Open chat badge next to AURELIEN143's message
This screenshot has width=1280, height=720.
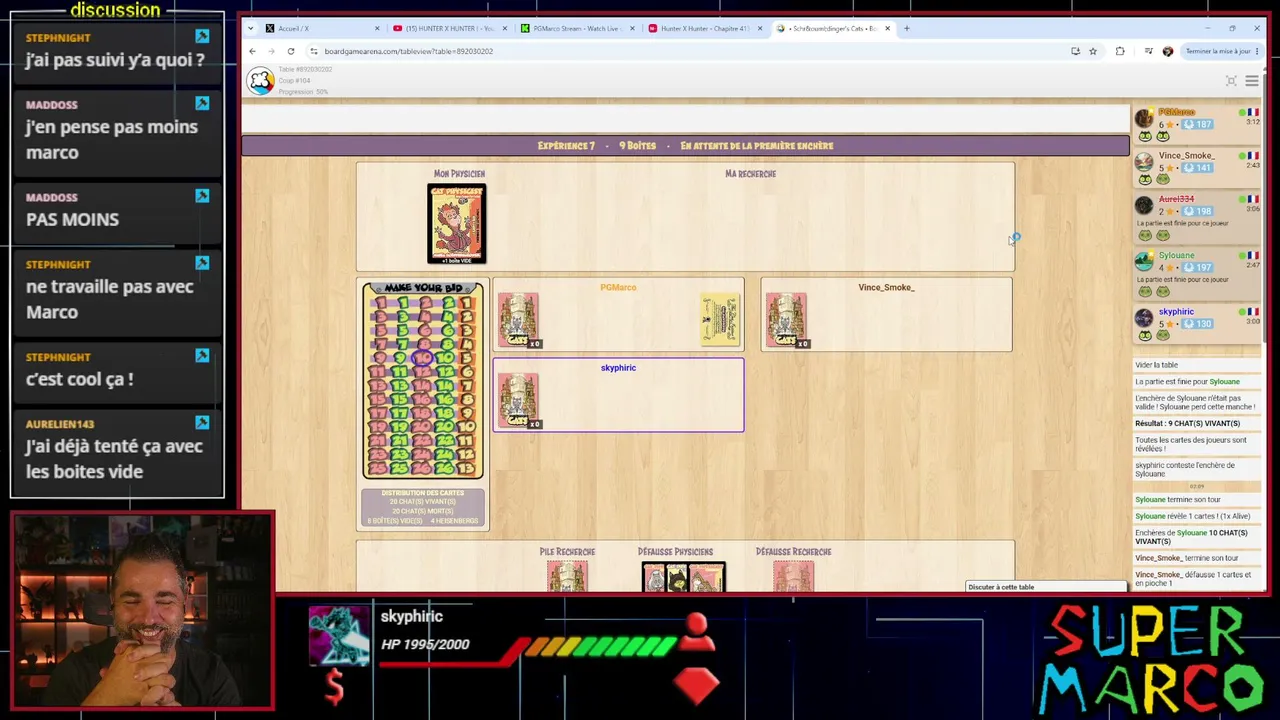point(202,423)
